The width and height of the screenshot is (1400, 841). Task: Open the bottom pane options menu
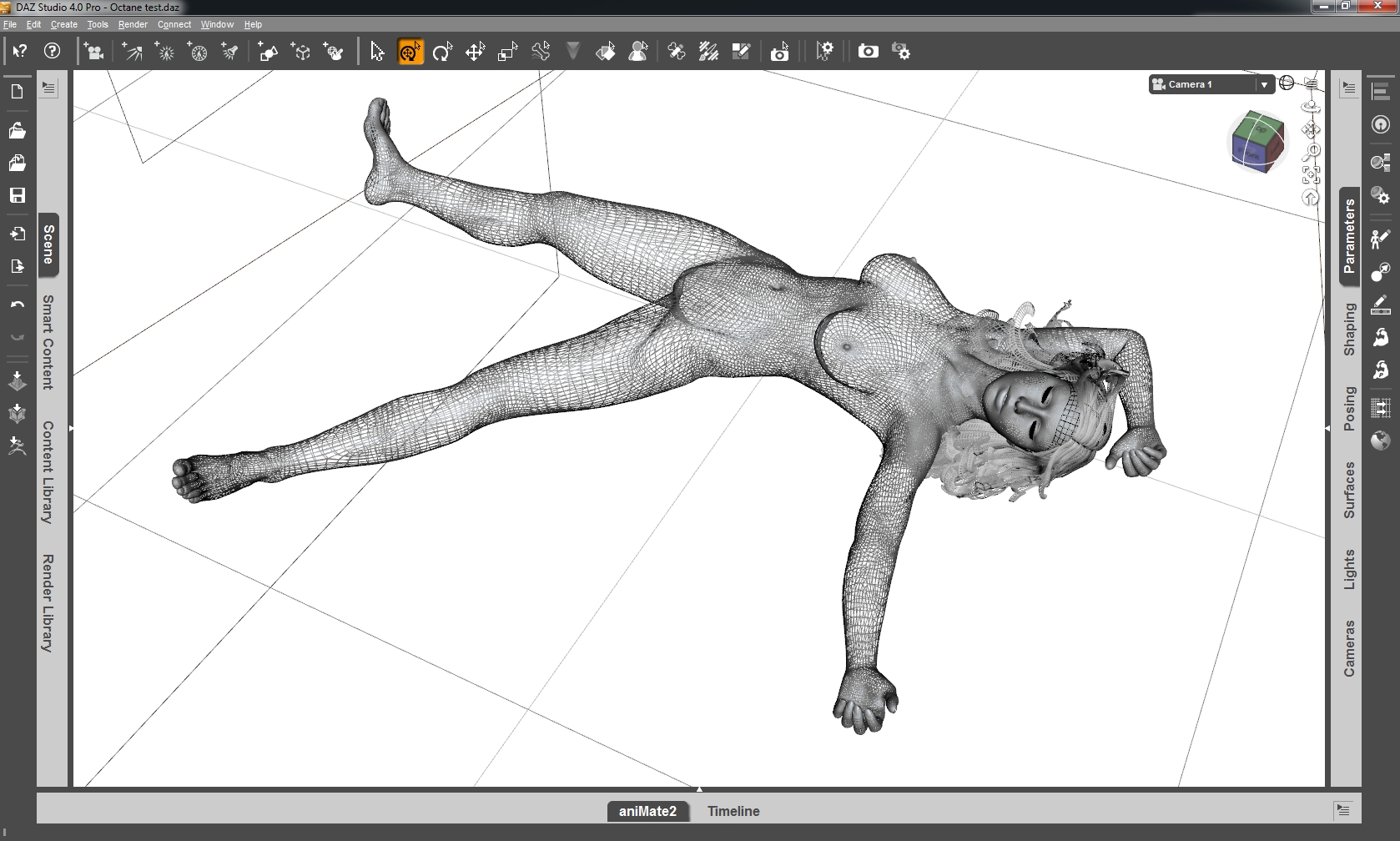coord(1342,809)
